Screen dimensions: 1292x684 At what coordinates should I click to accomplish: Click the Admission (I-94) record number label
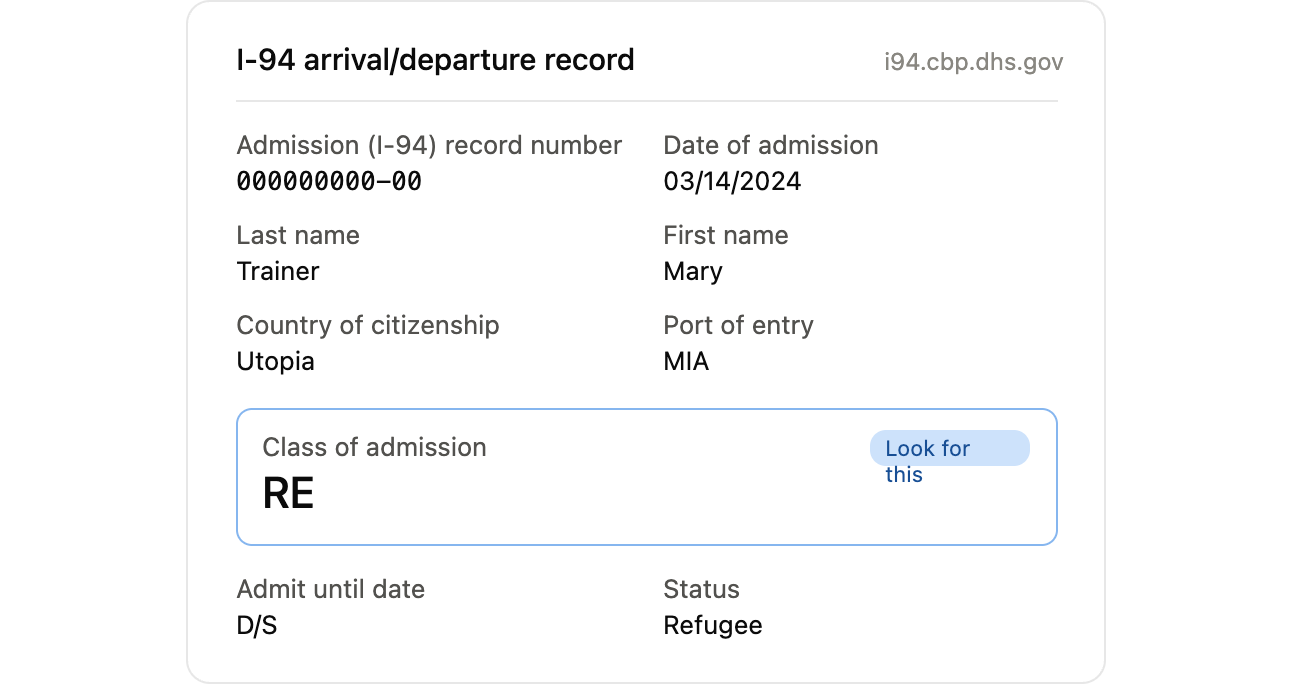pyautogui.click(x=429, y=145)
